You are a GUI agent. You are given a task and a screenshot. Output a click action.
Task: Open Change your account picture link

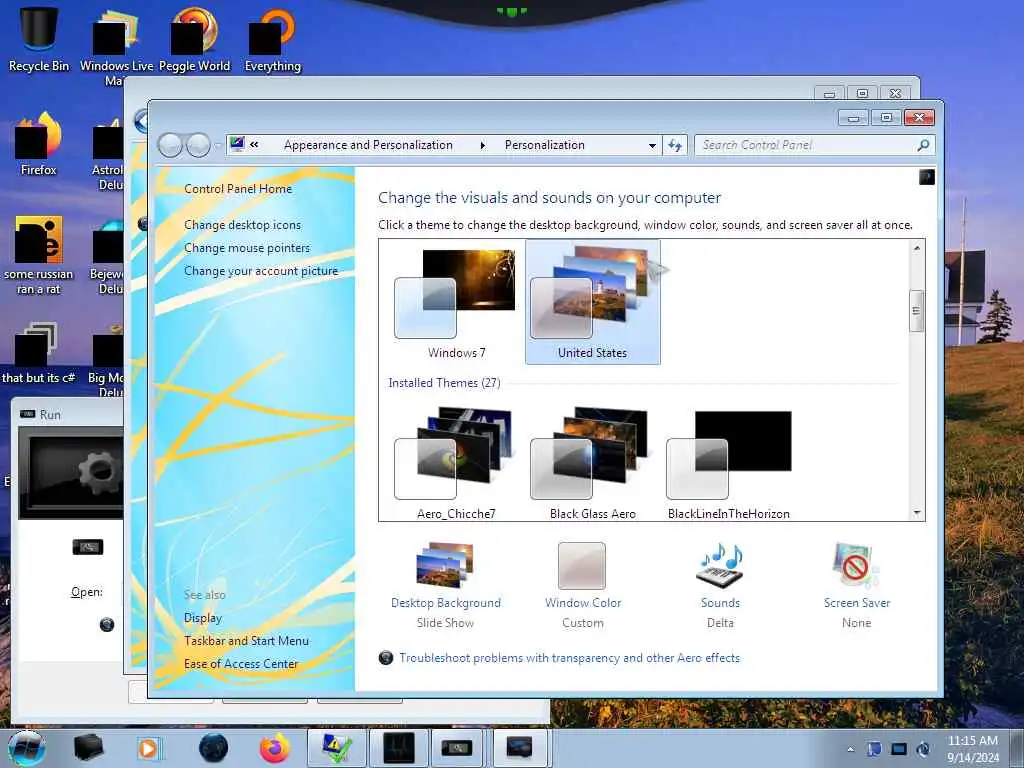click(261, 271)
